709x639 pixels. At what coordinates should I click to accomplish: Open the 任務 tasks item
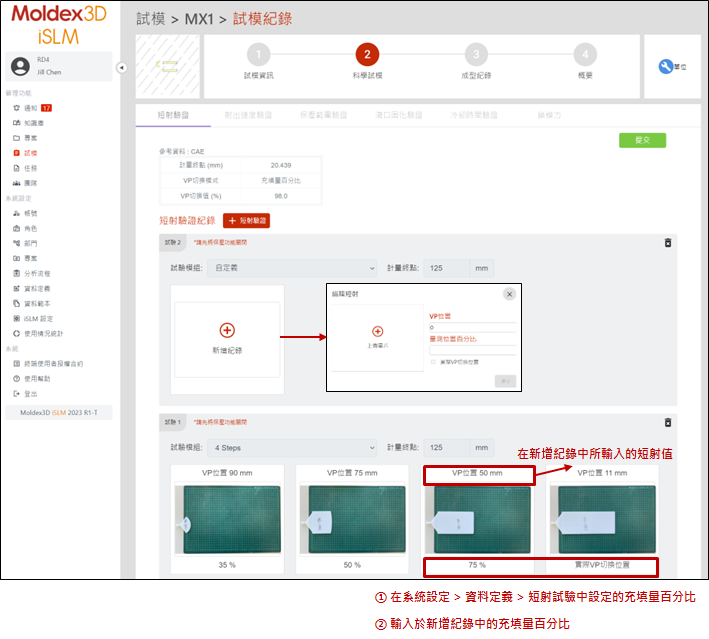pos(25,168)
